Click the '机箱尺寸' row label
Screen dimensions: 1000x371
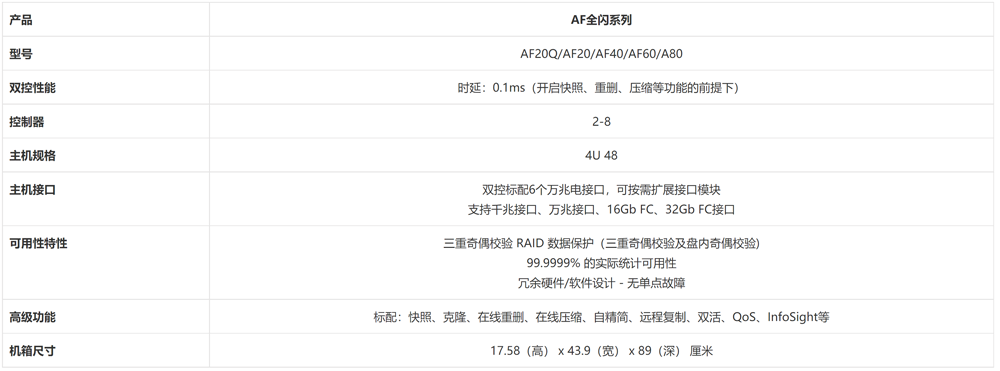point(32,351)
